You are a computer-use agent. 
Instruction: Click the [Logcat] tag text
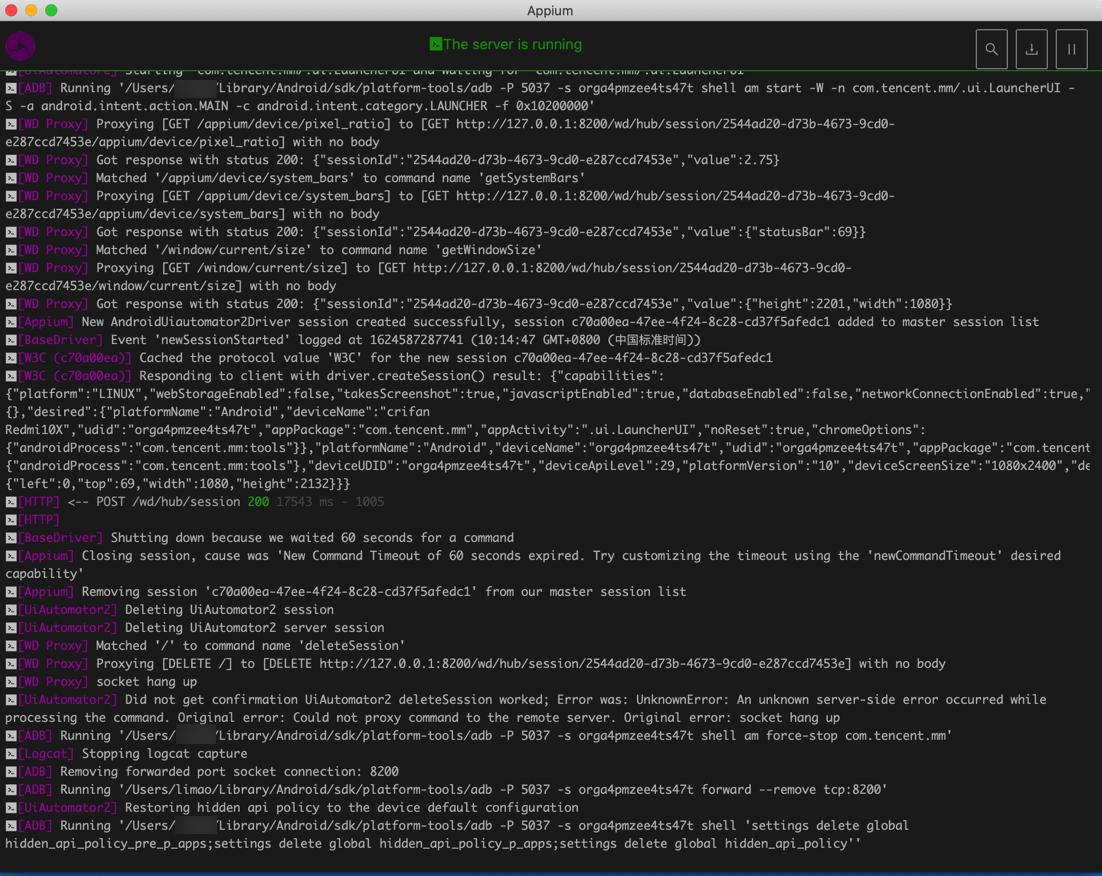pos(46,754)
